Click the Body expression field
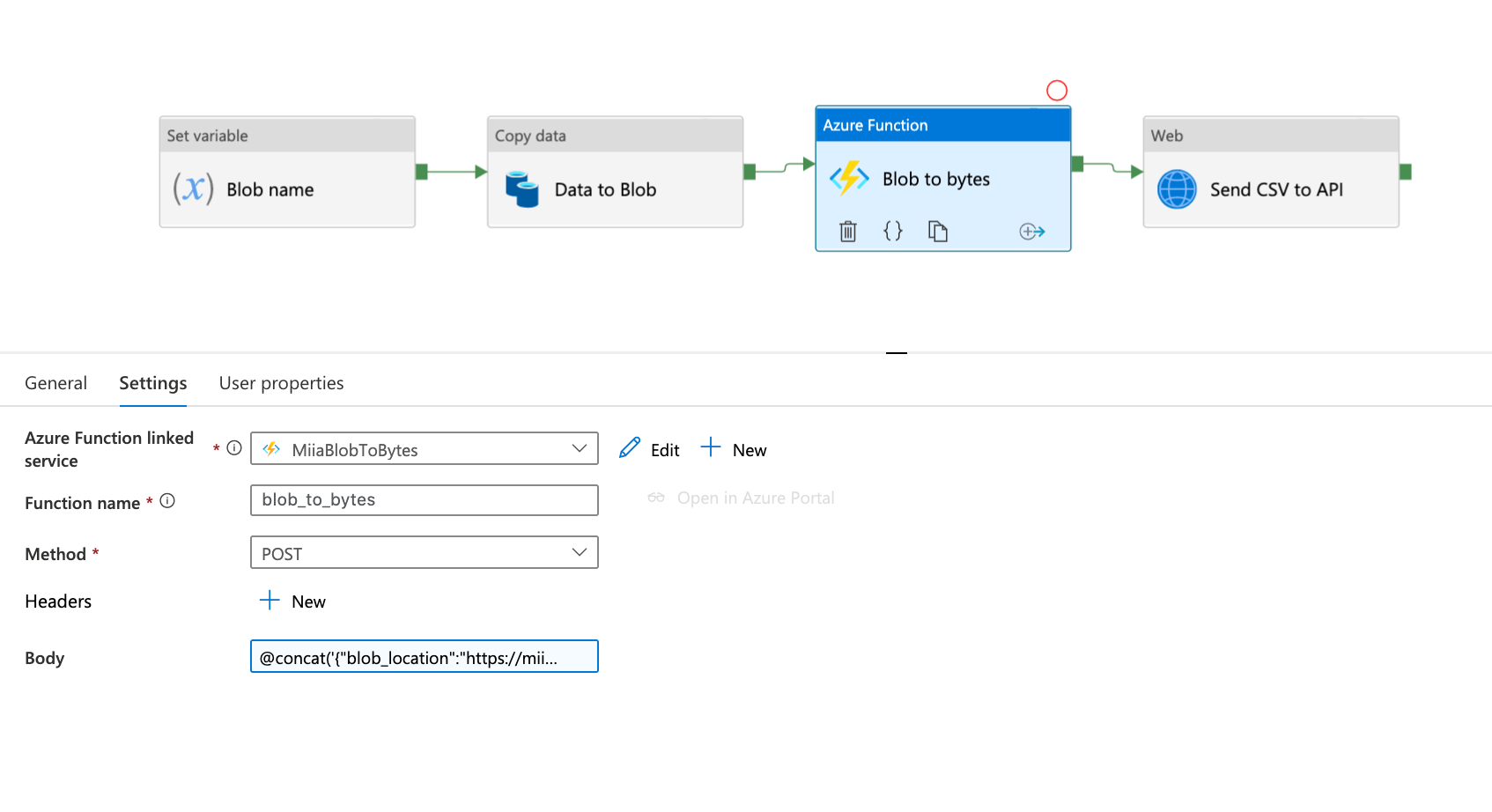Viewport: 1492px width, 812px height. click(425, 657)
